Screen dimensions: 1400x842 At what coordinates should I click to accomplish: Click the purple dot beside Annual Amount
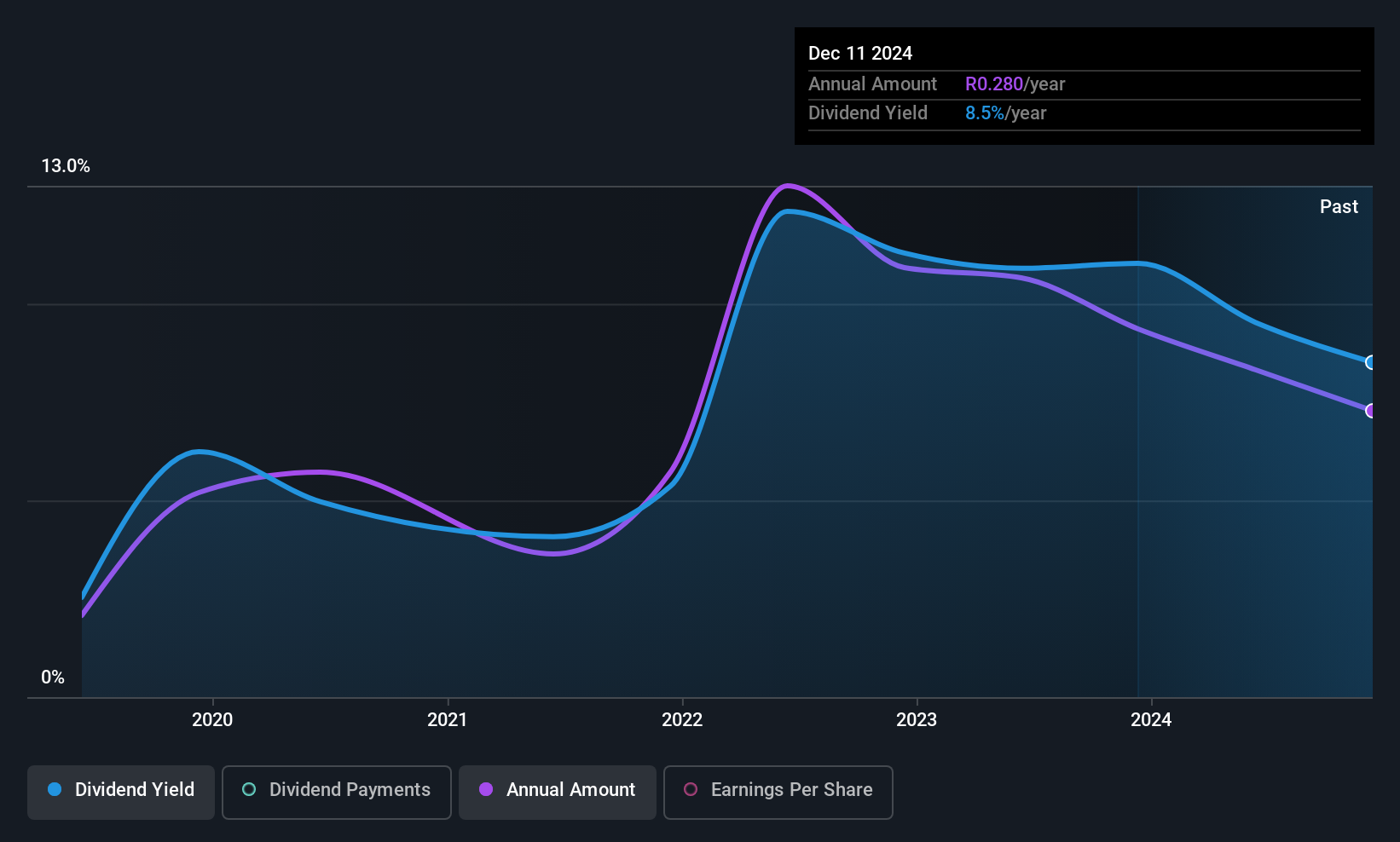point(486,790)
